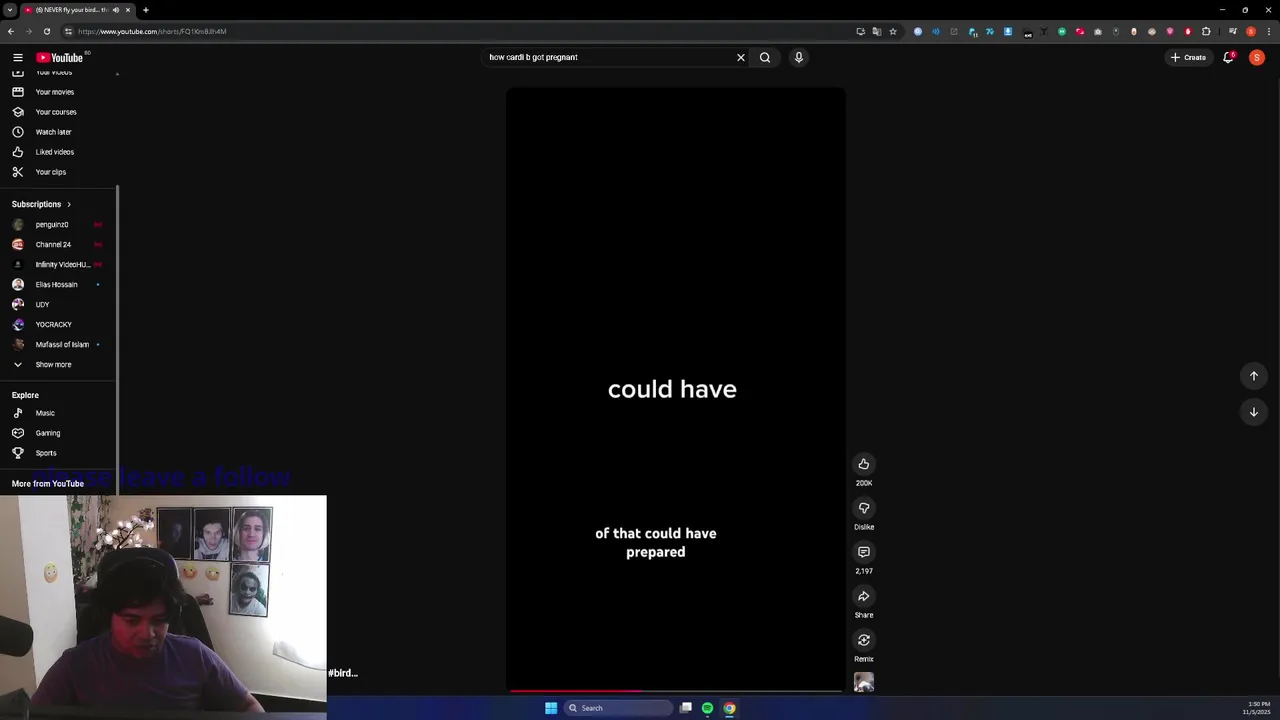The width and height of the screenshot is (1280, 720).
Task: Clear the search box with X
Action: pyautogui.click(x=741, y=57)
